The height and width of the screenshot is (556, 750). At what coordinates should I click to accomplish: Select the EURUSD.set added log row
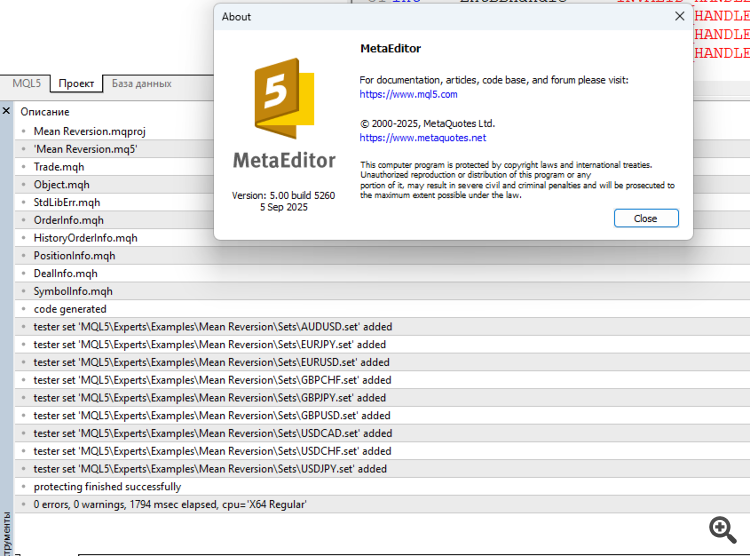382,362
